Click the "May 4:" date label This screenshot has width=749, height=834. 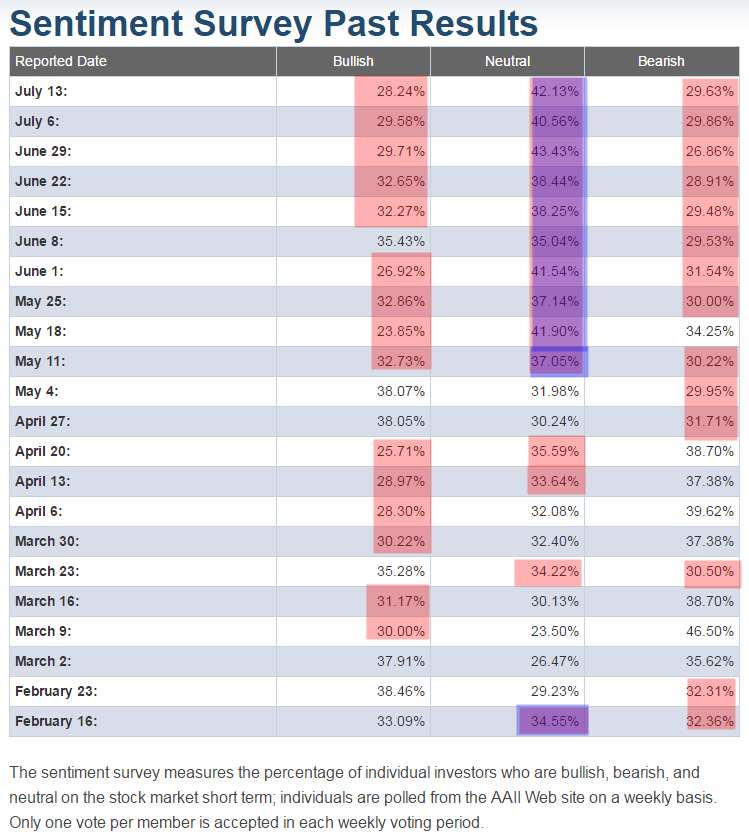click(38, 391)
